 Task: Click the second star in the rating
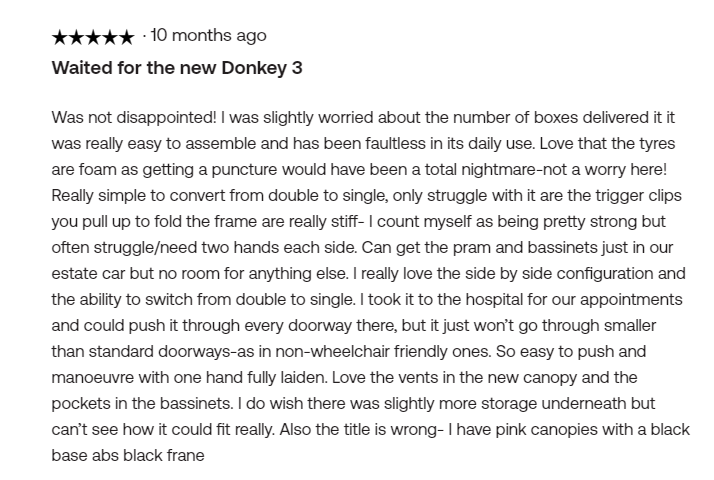tap(76, 38)
